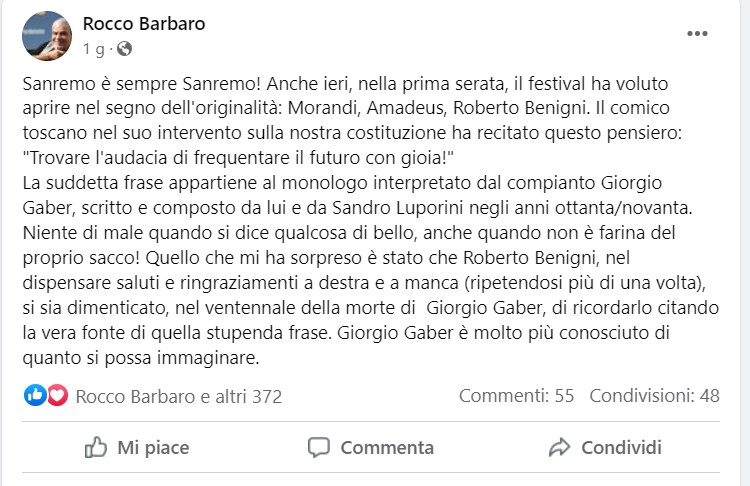Click the thumbs-up icon beside Mi piace

click(96, 447)
